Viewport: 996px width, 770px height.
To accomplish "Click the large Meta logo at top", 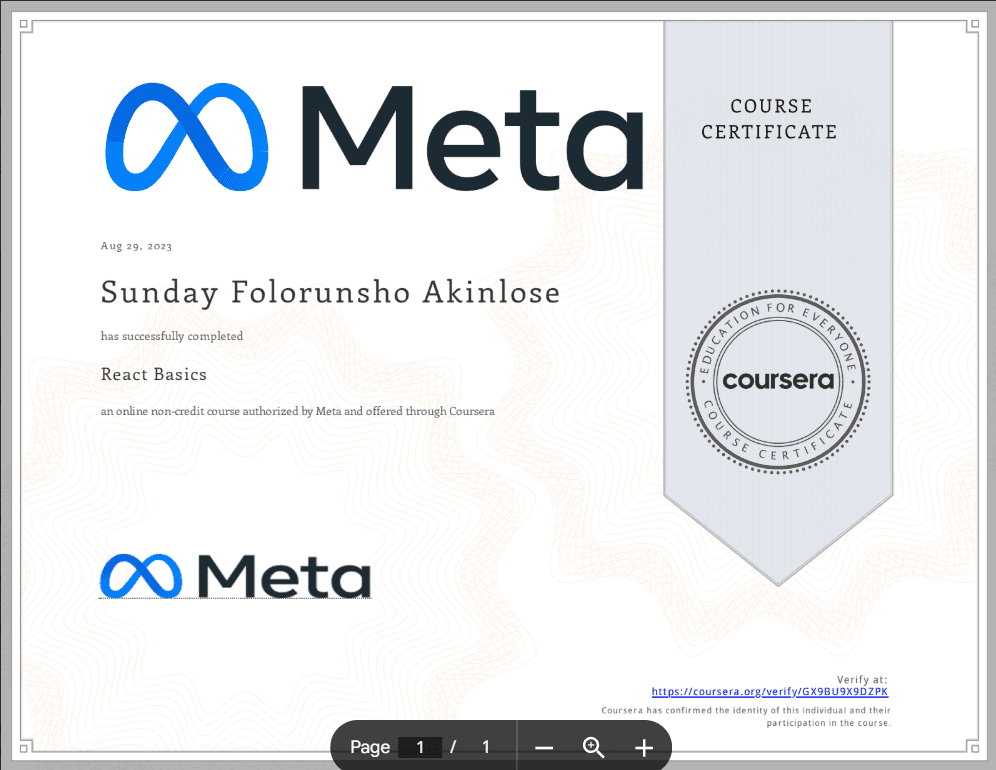I will click(374, 137).
